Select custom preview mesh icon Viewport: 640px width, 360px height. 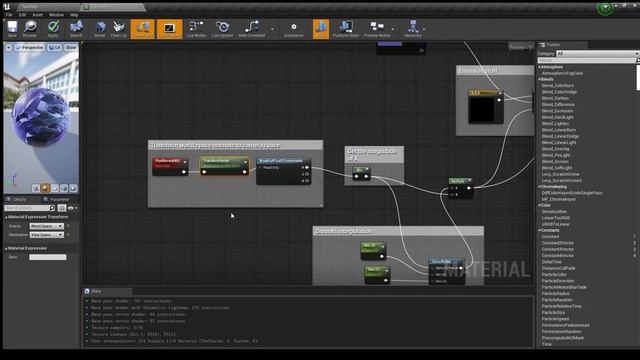click(x=73, y=188)
